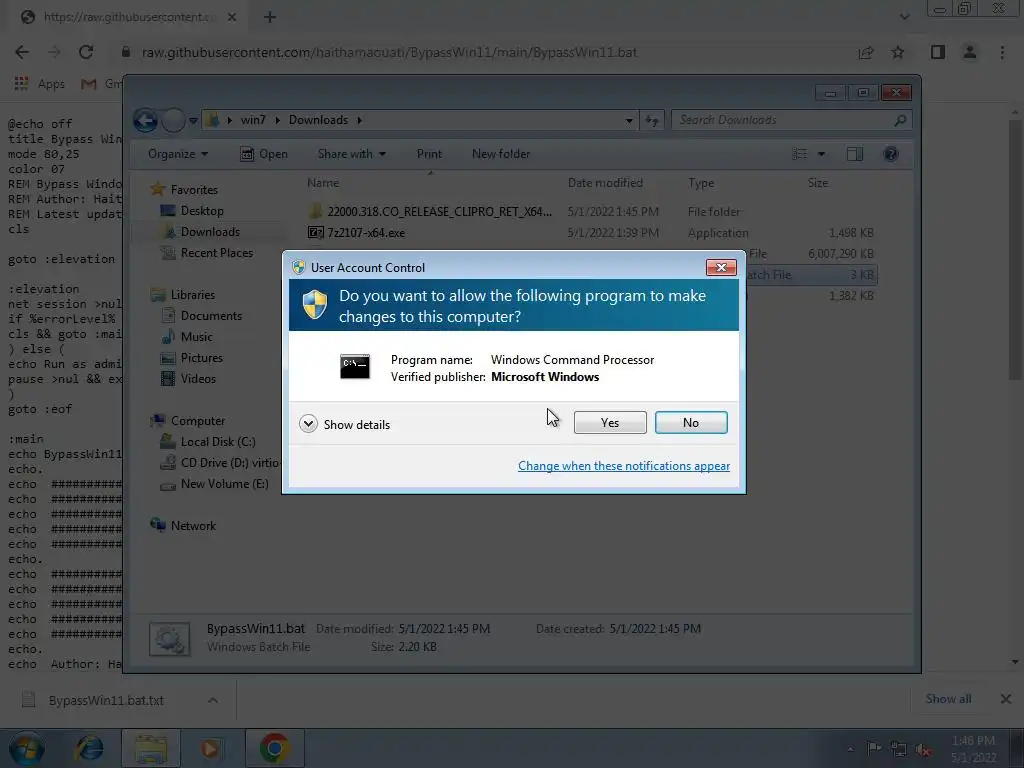The image size is (1024, 768).
Task: Click Yes in User Account Control dialog
Action: pos(609,423)
